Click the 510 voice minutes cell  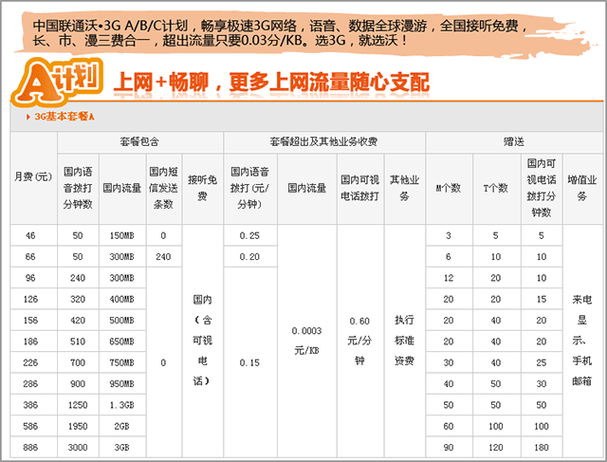pyautogui.click(x=78, y=342)
